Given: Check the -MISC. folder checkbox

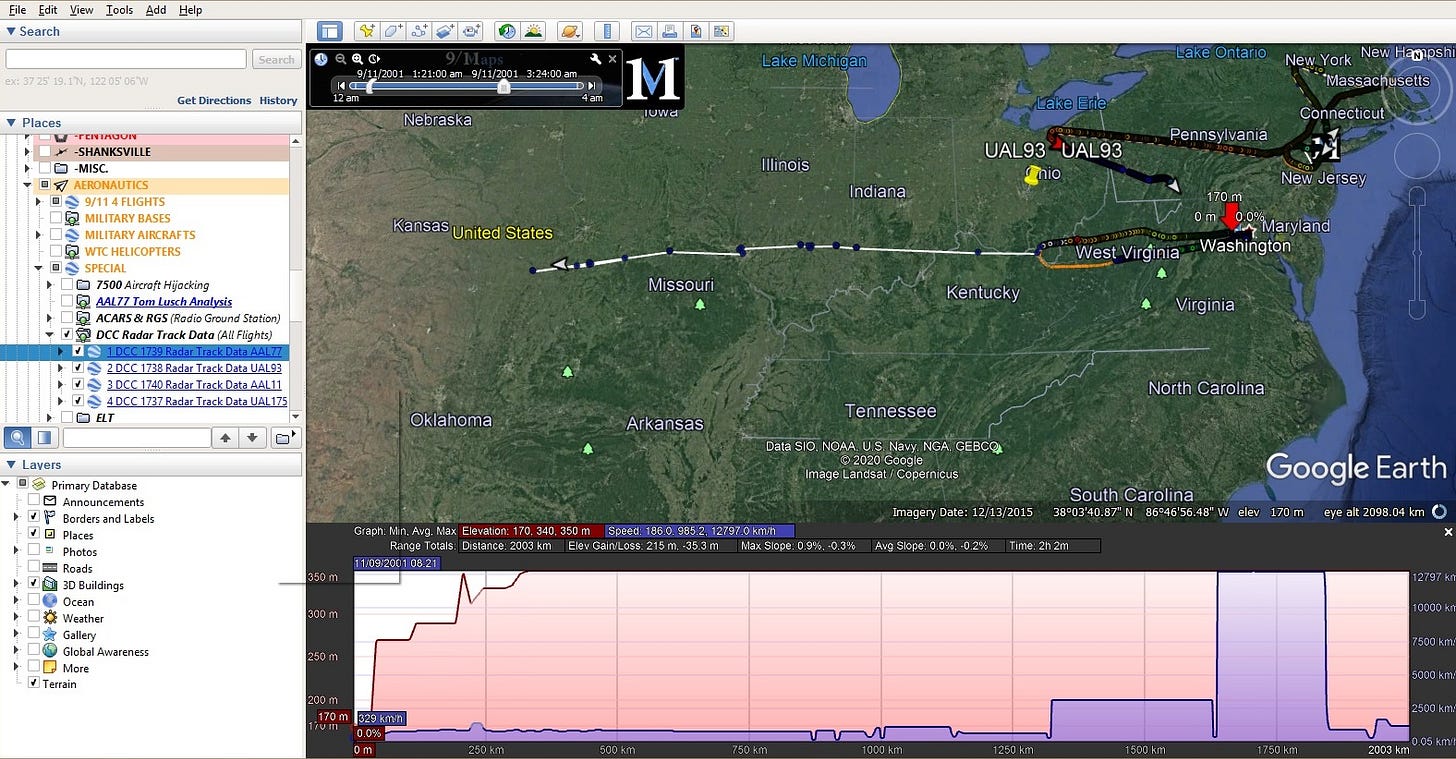Looking at the screenshot, I should pos(44,168).
